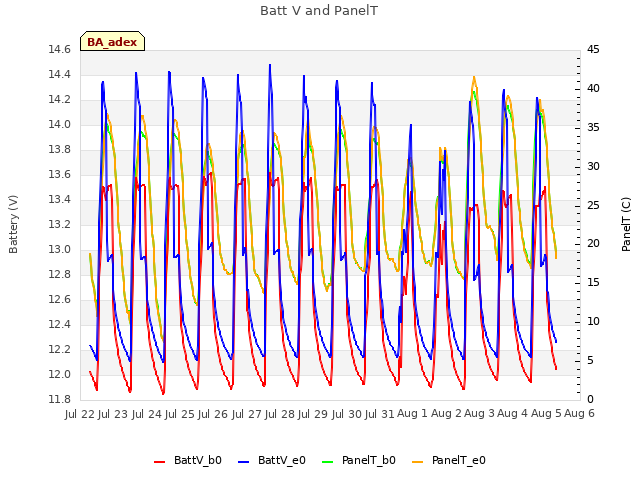640x480 pixels.
Task: Click the 12.0 left axis value
Action: pyautogui.click(x=60, y=375)
